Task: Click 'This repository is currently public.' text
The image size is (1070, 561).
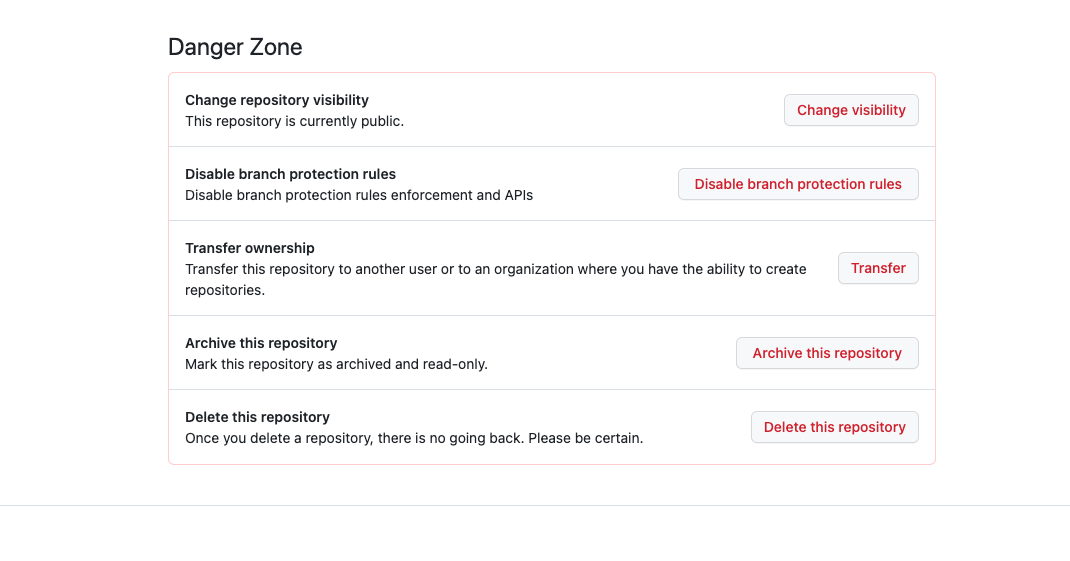Action: coord(294,121)
